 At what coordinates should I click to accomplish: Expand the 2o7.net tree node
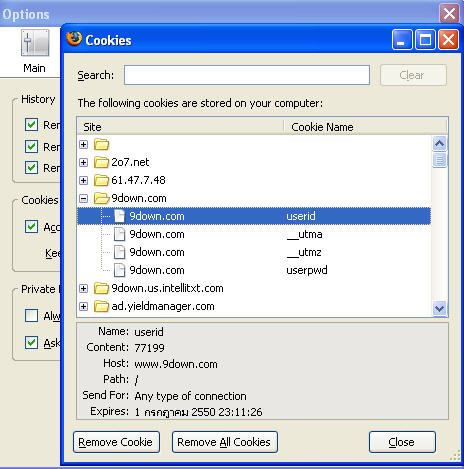click(84, 163)
